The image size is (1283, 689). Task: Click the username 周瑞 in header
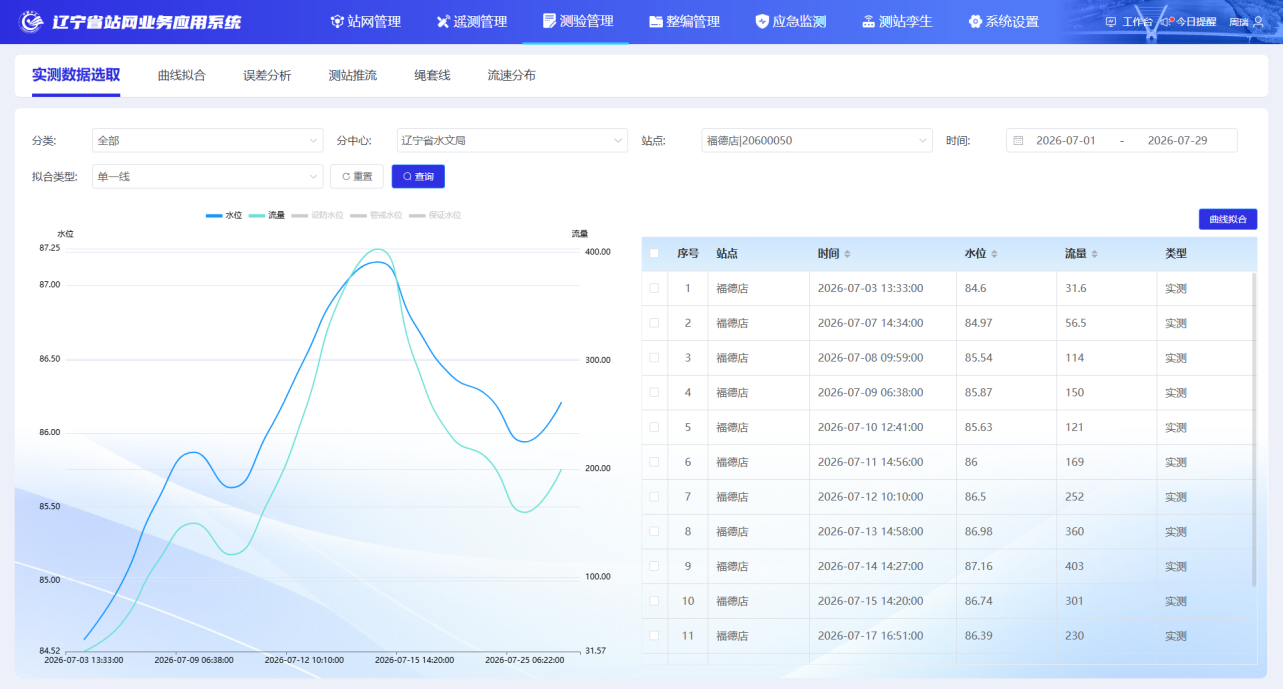(1239, 22)
